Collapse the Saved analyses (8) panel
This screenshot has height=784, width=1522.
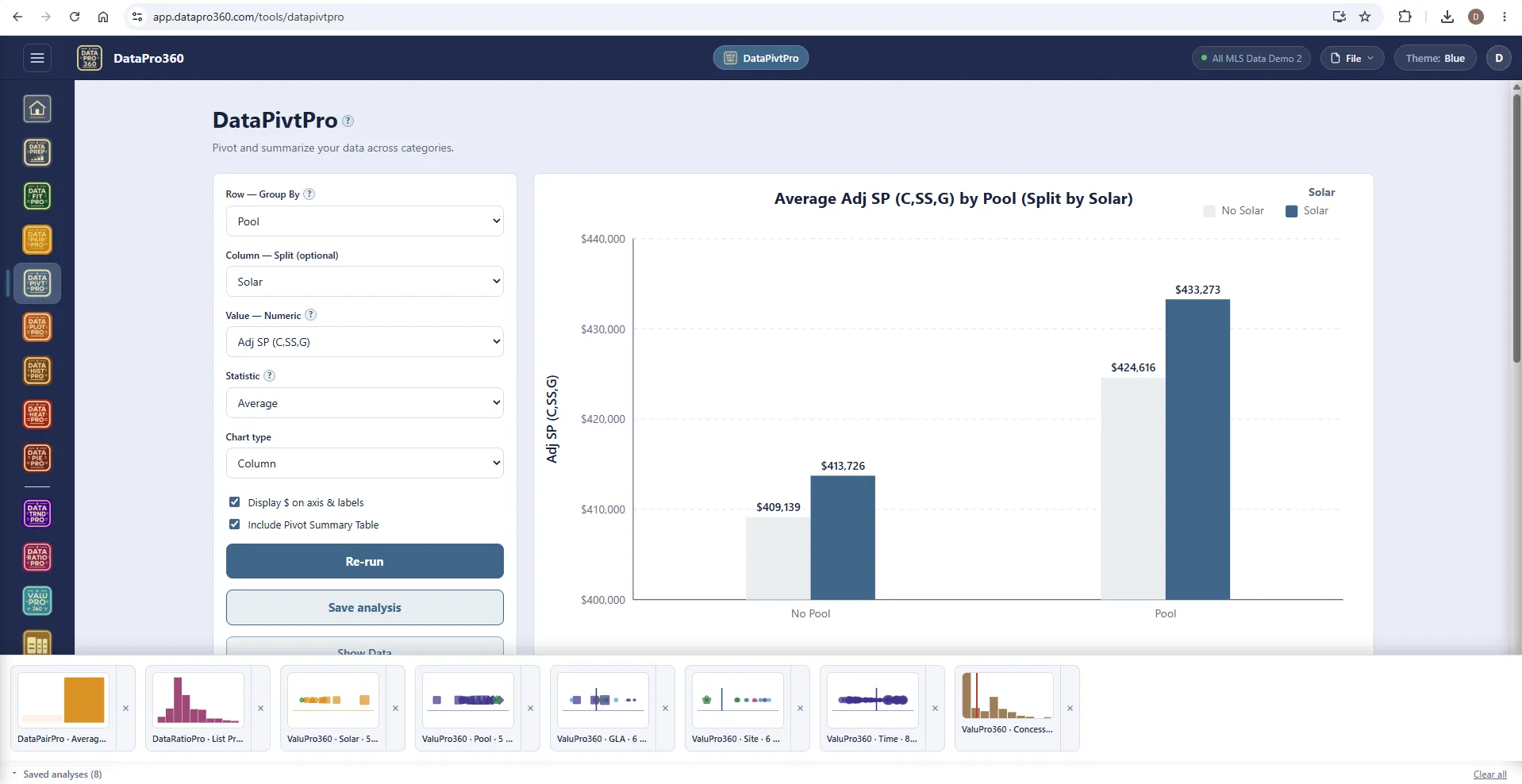57,774
